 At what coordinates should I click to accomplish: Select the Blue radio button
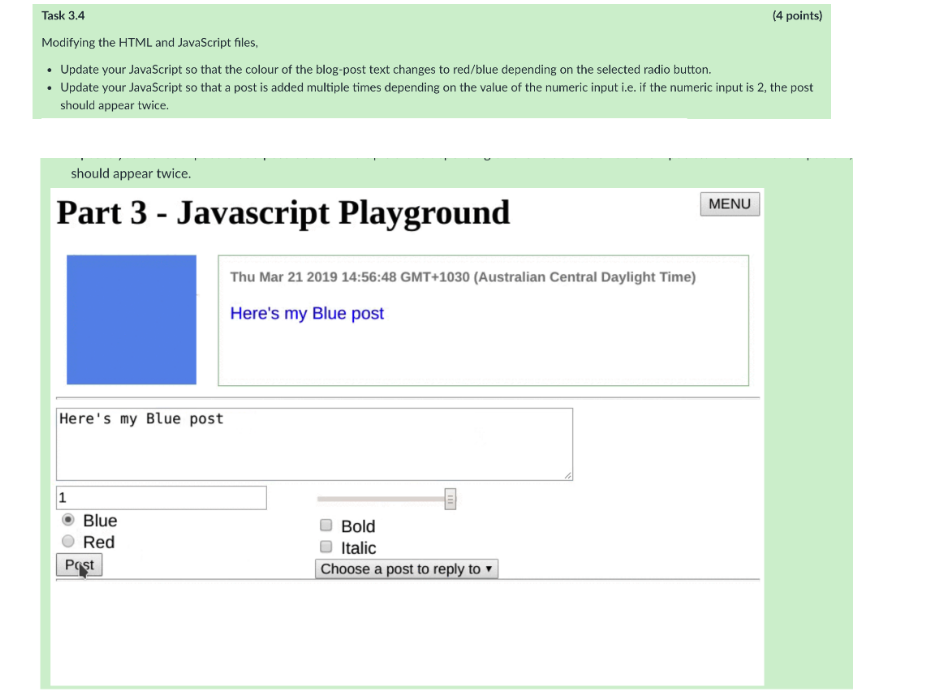click(x=67, y=520)
